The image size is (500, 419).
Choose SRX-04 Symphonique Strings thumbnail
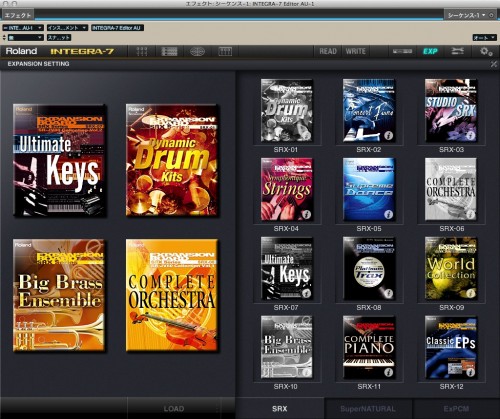tap(287, 189)
